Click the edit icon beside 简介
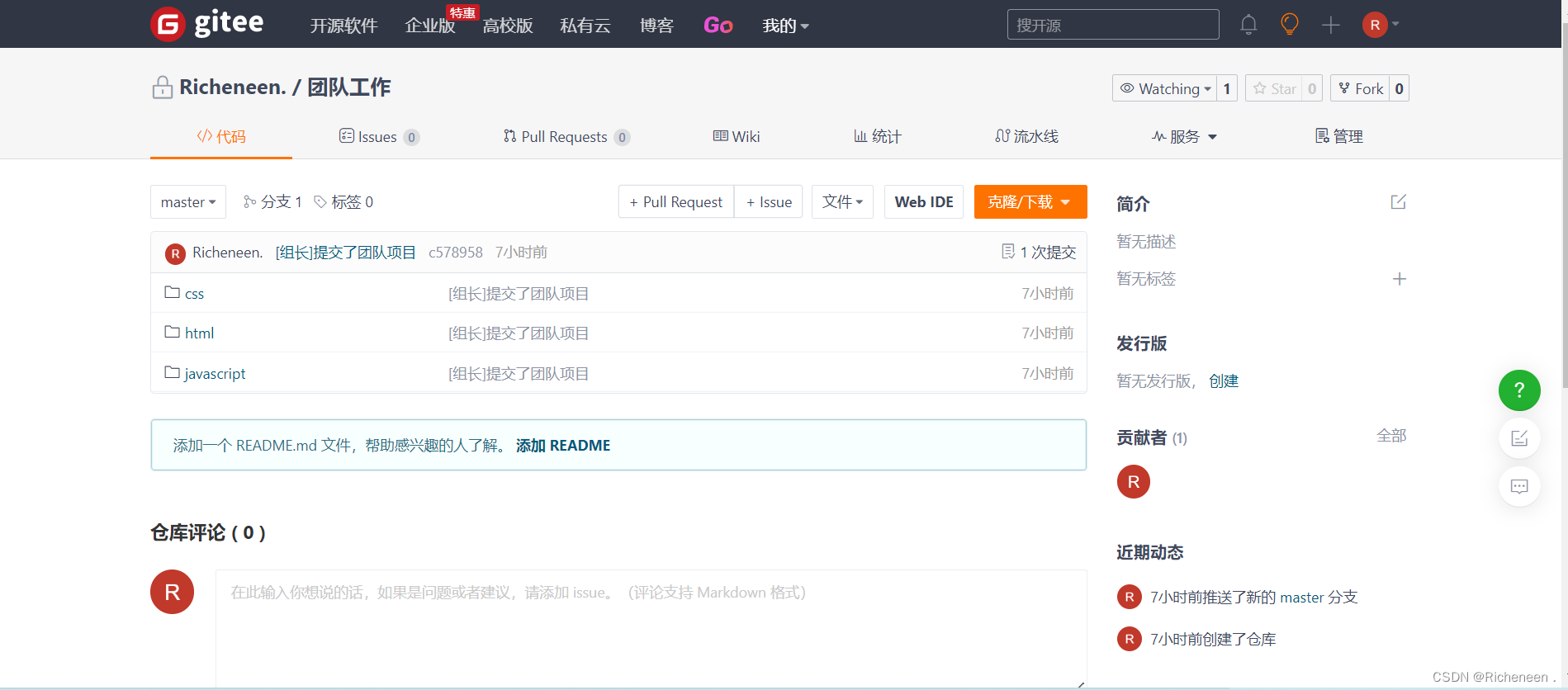 pyautogui.click(x=1398, y=202)
